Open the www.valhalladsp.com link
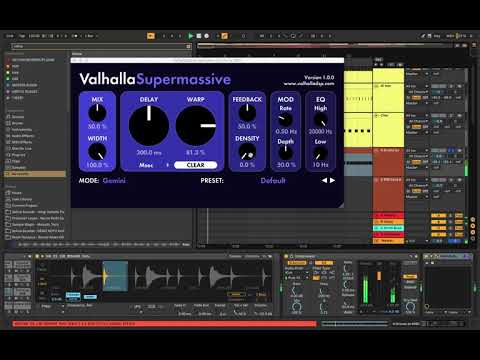 click(x=309, y=83)
